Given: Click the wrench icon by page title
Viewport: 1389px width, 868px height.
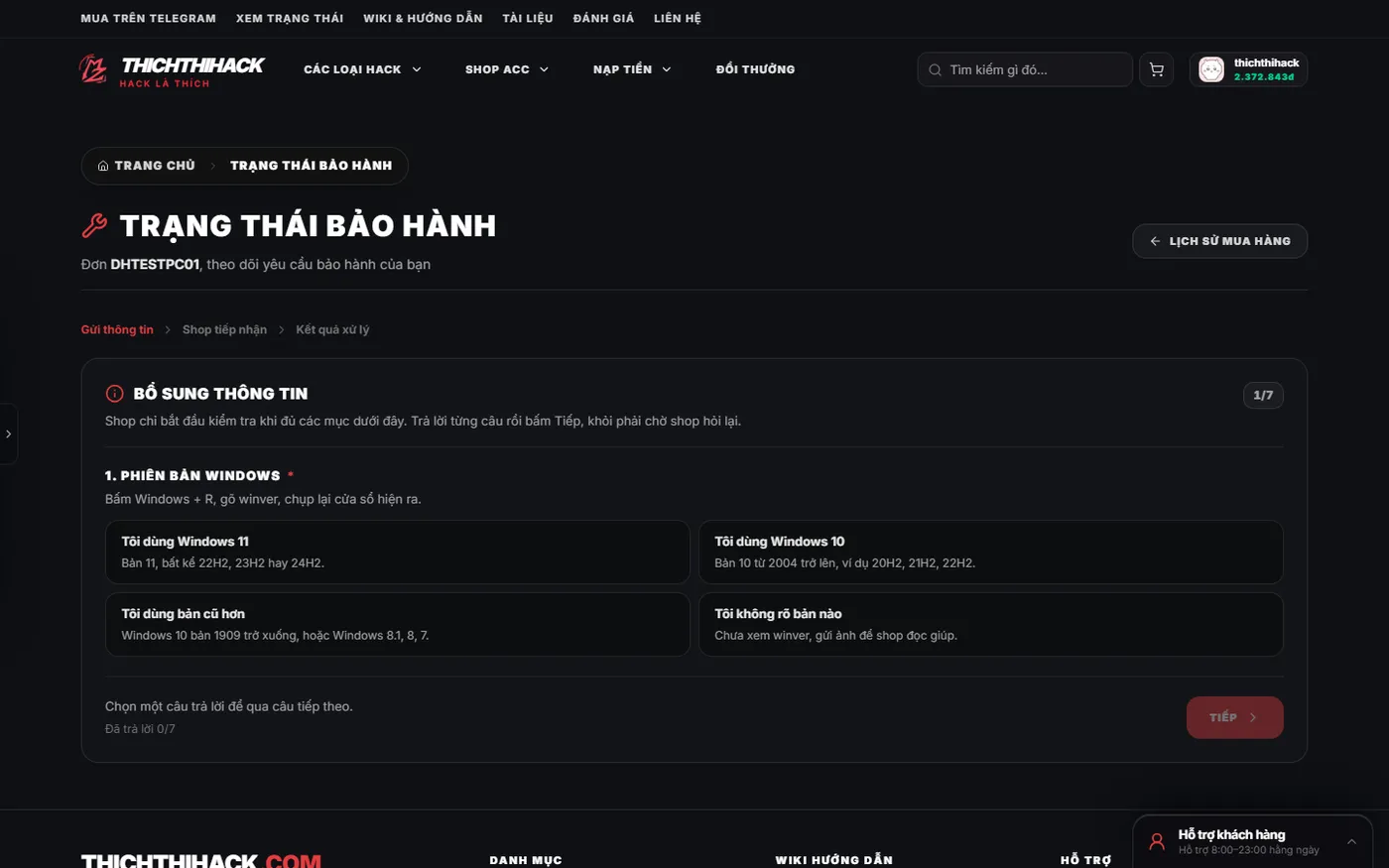Looking at the screenshot, I should coord(94,226).
